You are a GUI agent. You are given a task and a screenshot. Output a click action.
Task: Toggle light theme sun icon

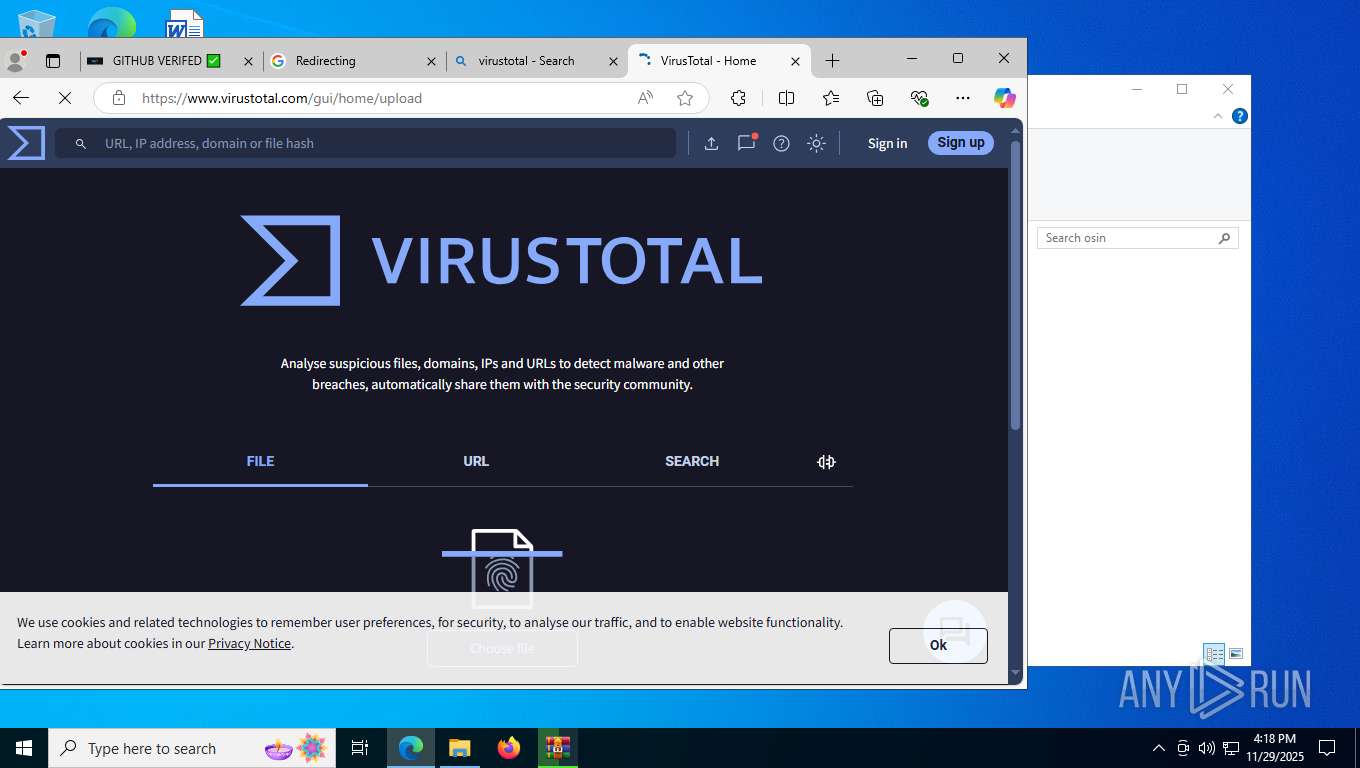pos(816,143)
